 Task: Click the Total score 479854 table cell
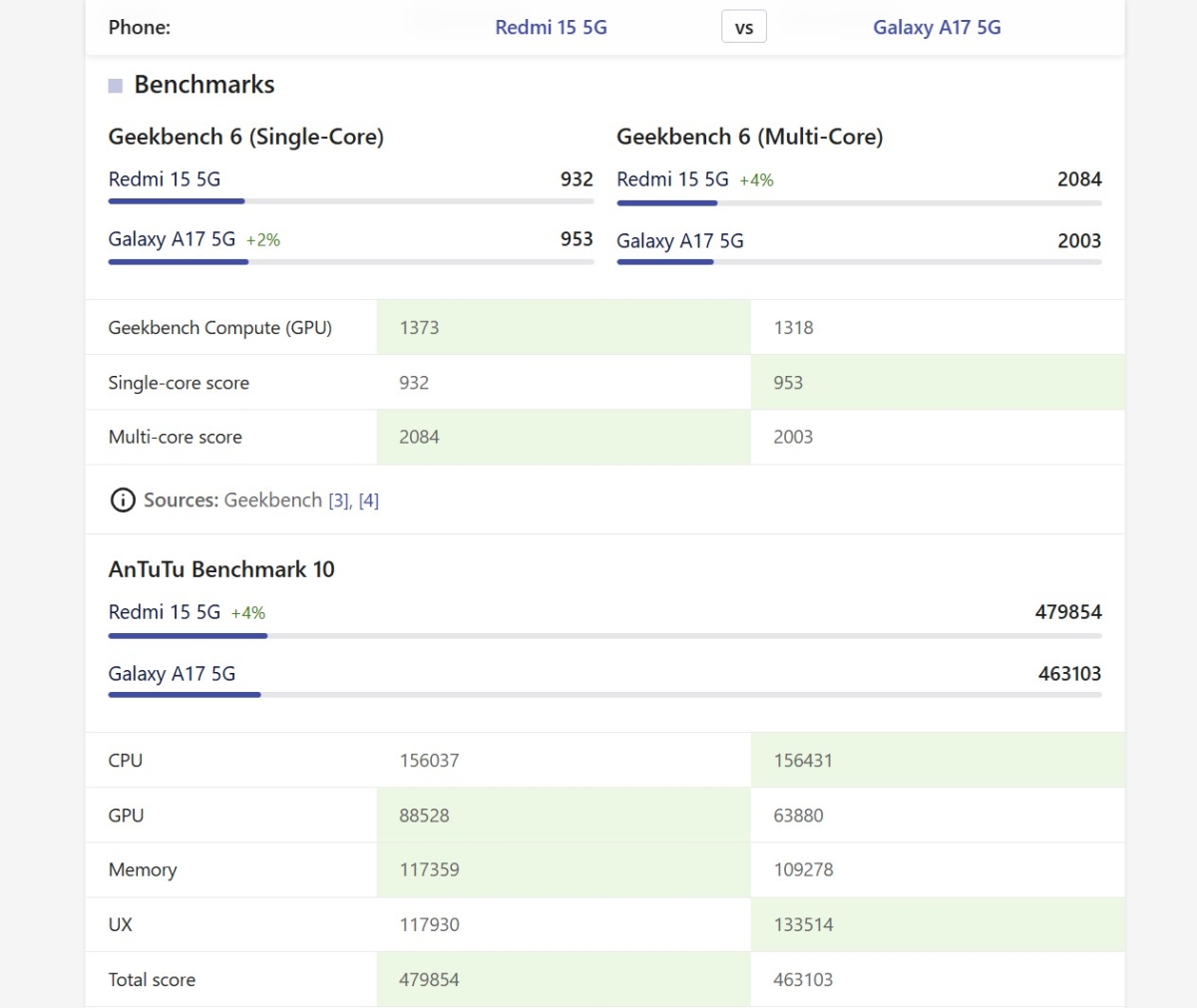point(563,979)
